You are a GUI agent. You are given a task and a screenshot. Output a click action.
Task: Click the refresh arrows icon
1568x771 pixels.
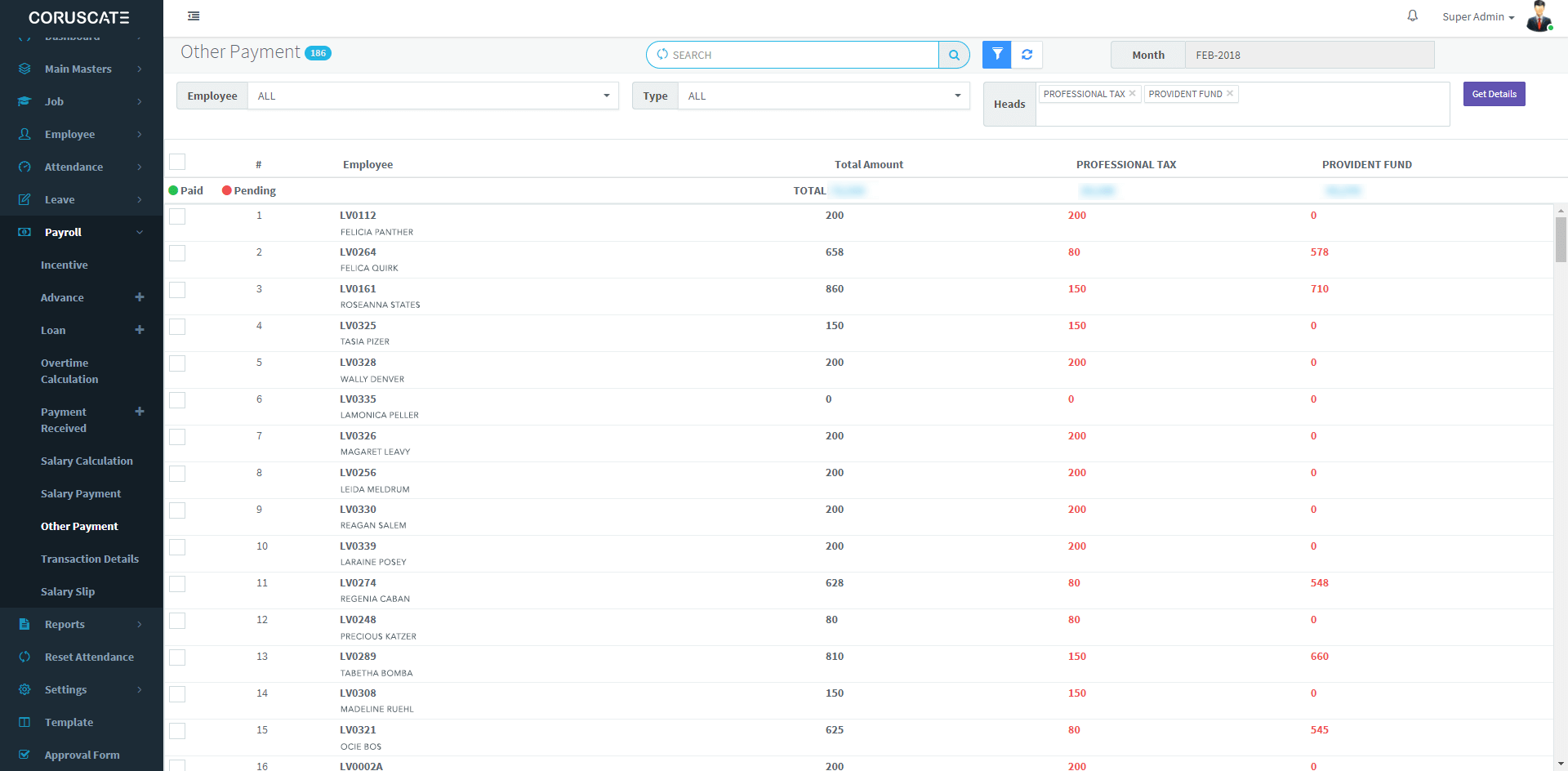click(x=1027, y=55)
